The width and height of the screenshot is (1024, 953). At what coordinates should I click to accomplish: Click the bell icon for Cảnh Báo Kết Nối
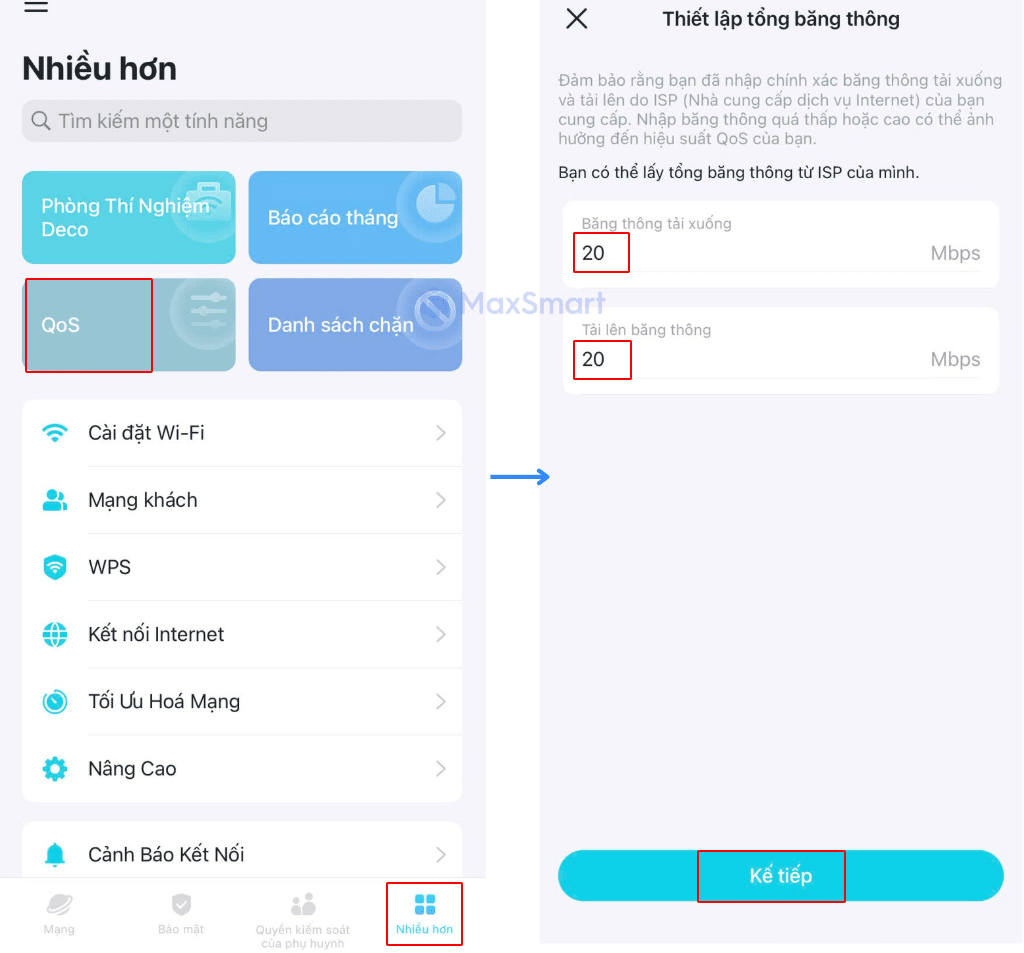click(x=55, y=854)
